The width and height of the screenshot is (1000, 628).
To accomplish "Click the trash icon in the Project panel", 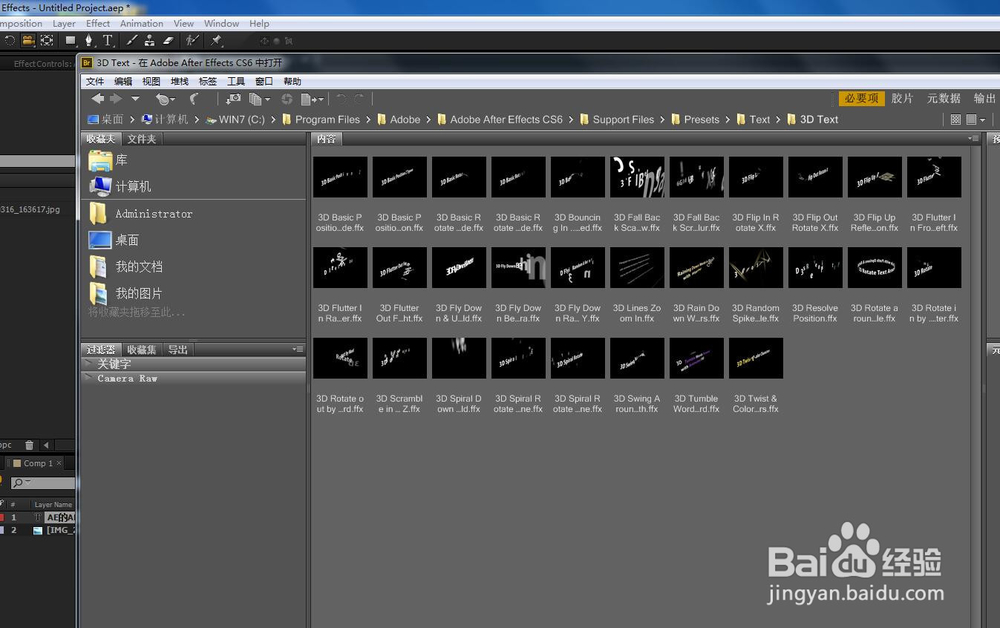I will click(x=29, y=445).
